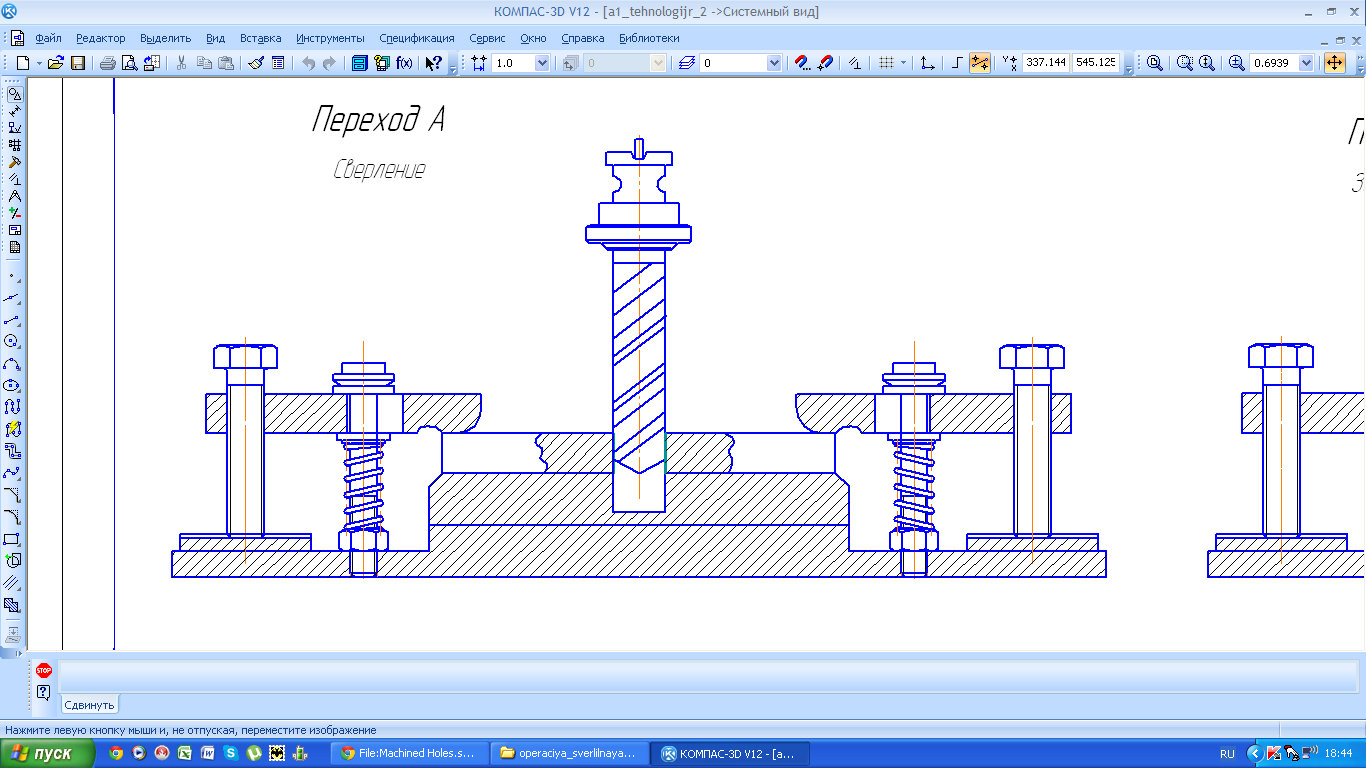Click the pan/move view icon
This screenshot has width=1366, height=768.
1335,63
